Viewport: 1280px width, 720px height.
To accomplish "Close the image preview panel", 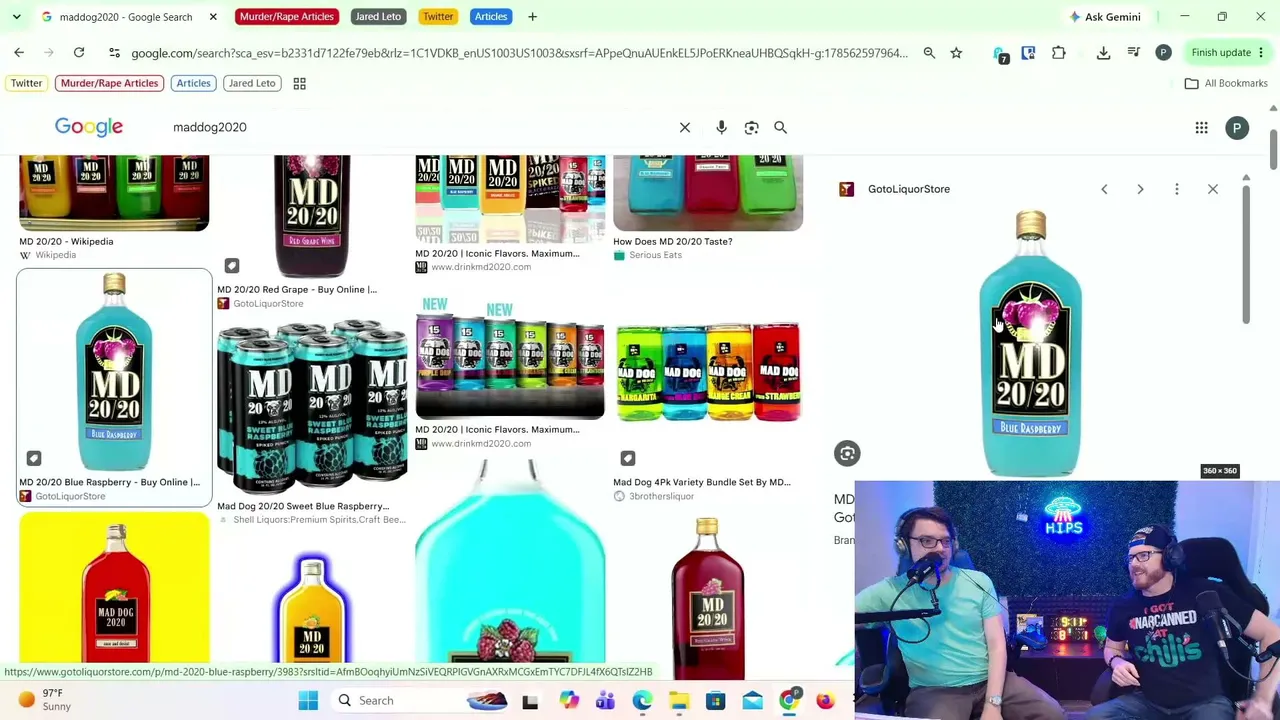I will [1213, 189].
